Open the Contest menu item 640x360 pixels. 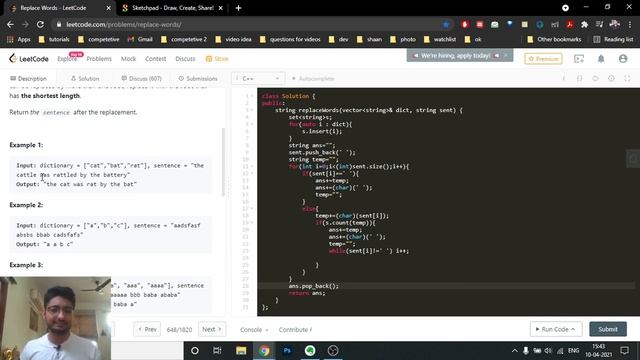pyautogui.click(x=156, y=59)
